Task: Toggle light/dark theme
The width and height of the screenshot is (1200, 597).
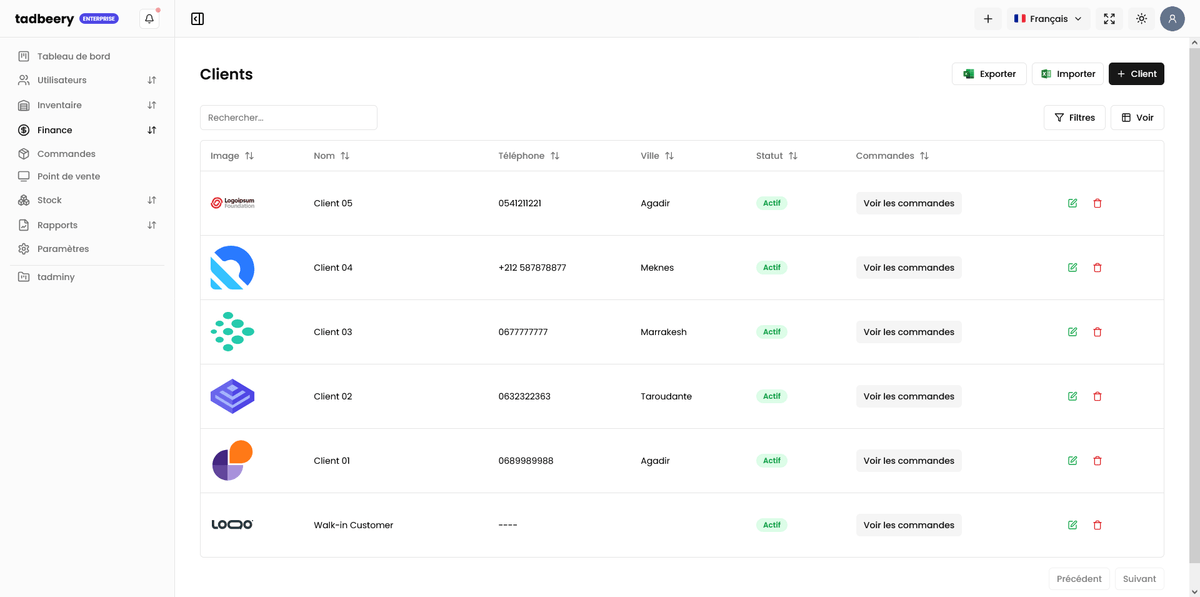Action: click(1141, 19)
